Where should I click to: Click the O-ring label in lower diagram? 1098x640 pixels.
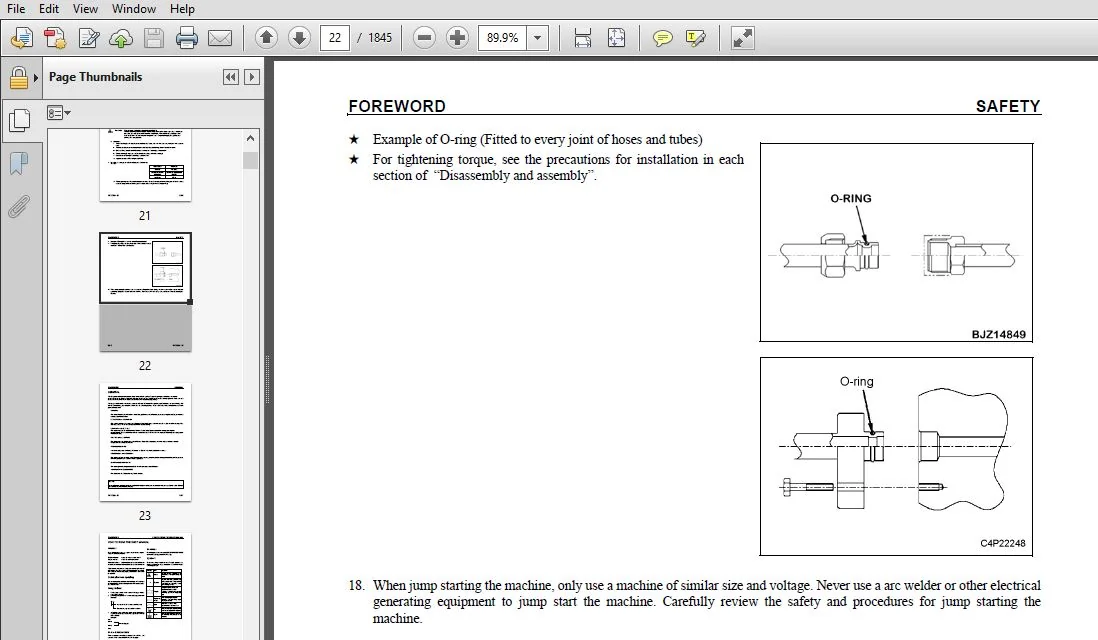(856, 382)
